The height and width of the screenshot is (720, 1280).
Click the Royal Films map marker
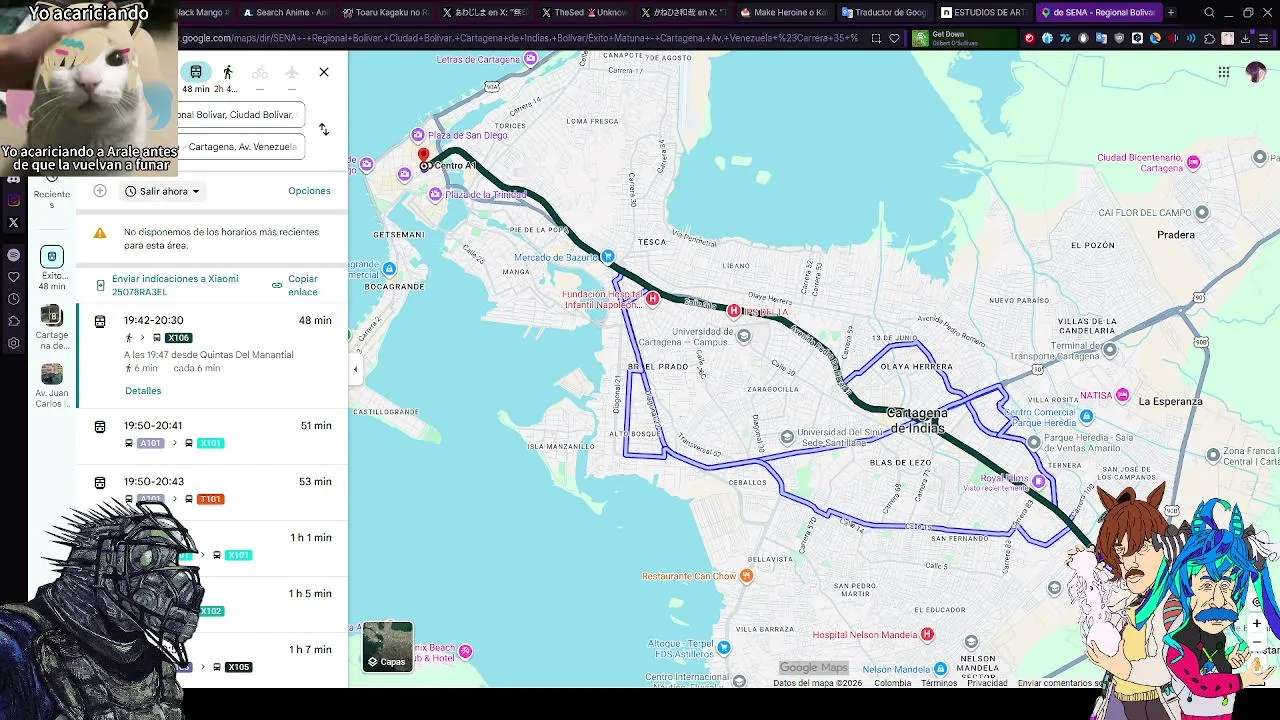click(1038, 482)
